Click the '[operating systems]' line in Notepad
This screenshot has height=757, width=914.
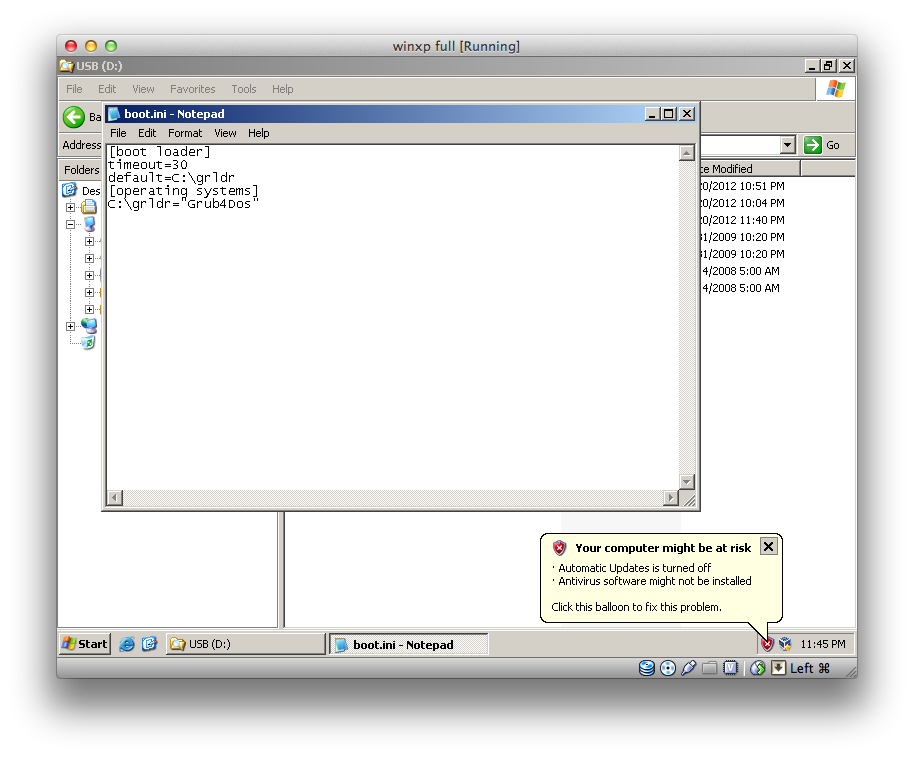coord(184,191)
